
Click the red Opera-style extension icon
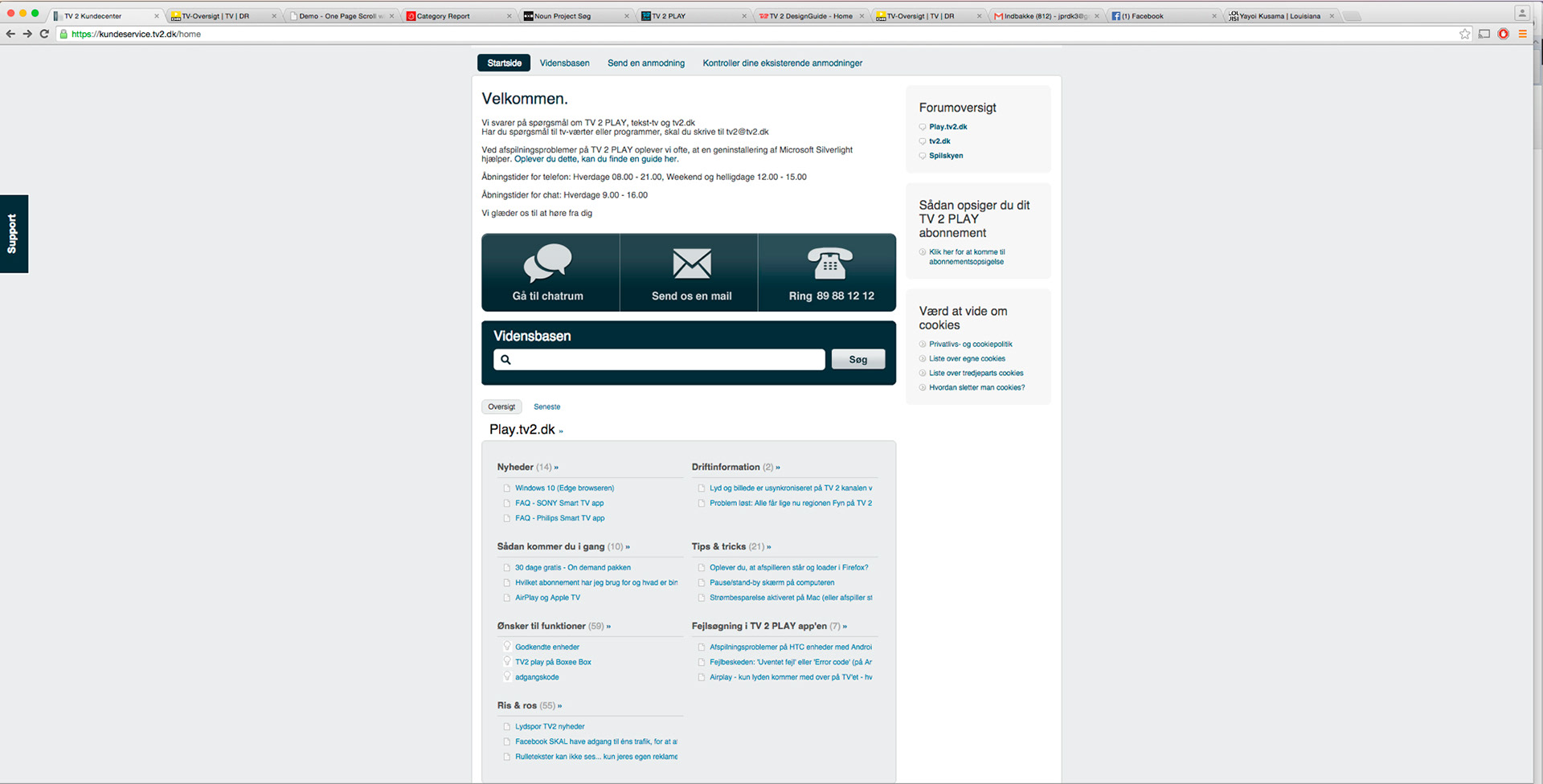(1503, 34)
